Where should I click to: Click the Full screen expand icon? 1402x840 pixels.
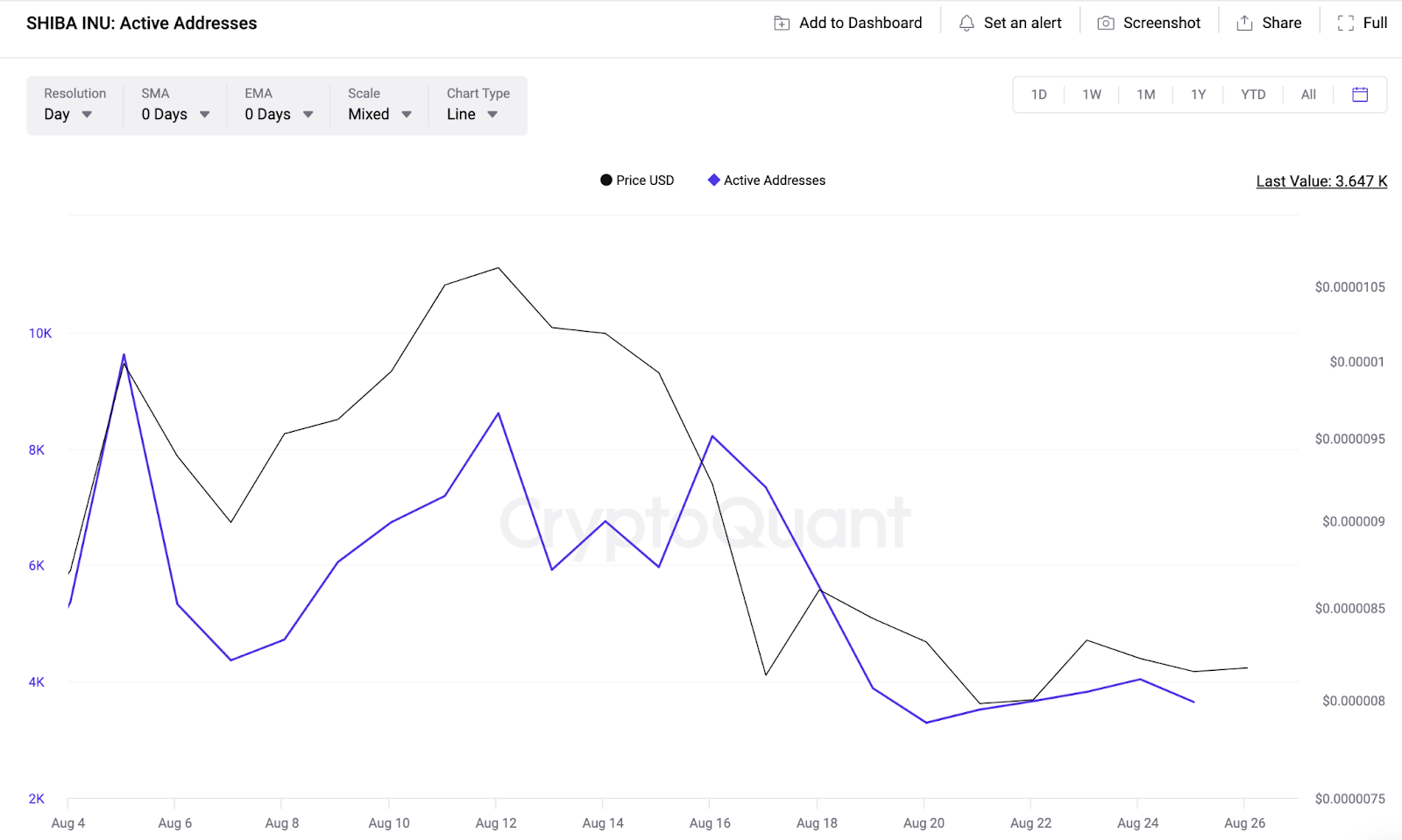pyautogui.click(x=1346, y=24)
